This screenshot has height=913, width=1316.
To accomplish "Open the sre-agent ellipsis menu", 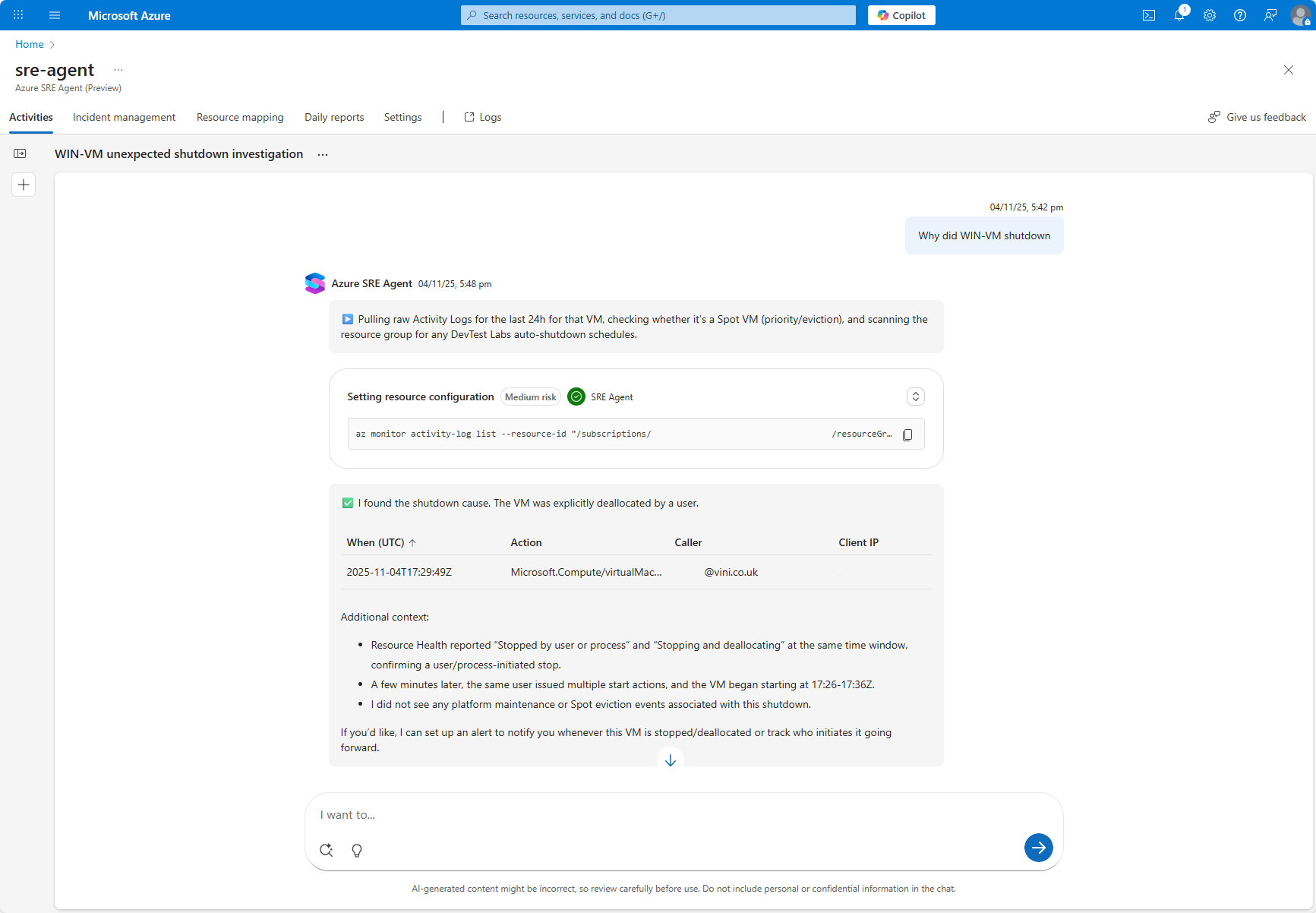I will (118, 70).
